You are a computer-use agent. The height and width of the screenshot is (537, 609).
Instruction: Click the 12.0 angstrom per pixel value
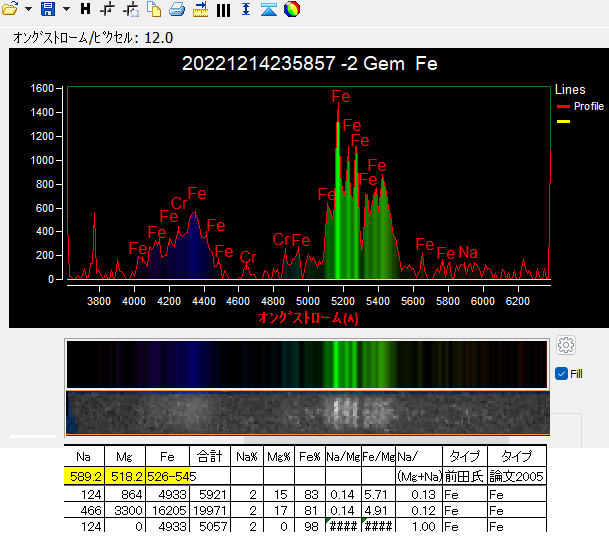pos(158,38)
